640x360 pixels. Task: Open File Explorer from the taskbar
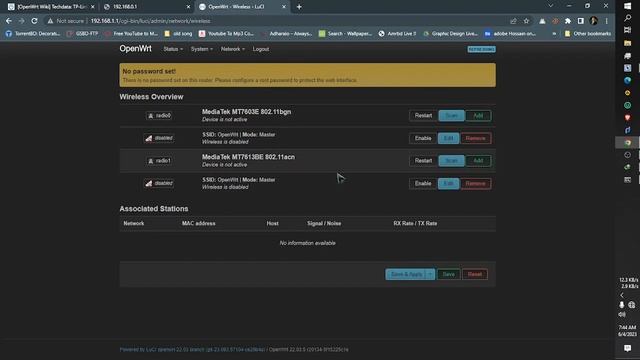coord(628,43)
